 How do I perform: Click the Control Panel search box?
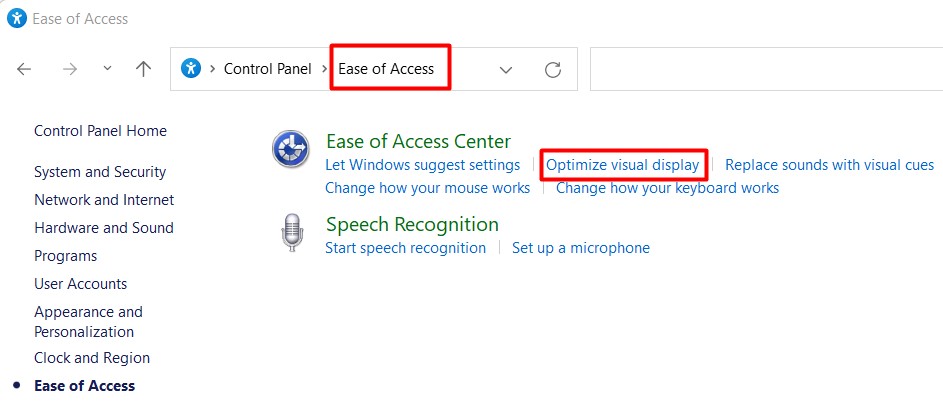(765, 69)
